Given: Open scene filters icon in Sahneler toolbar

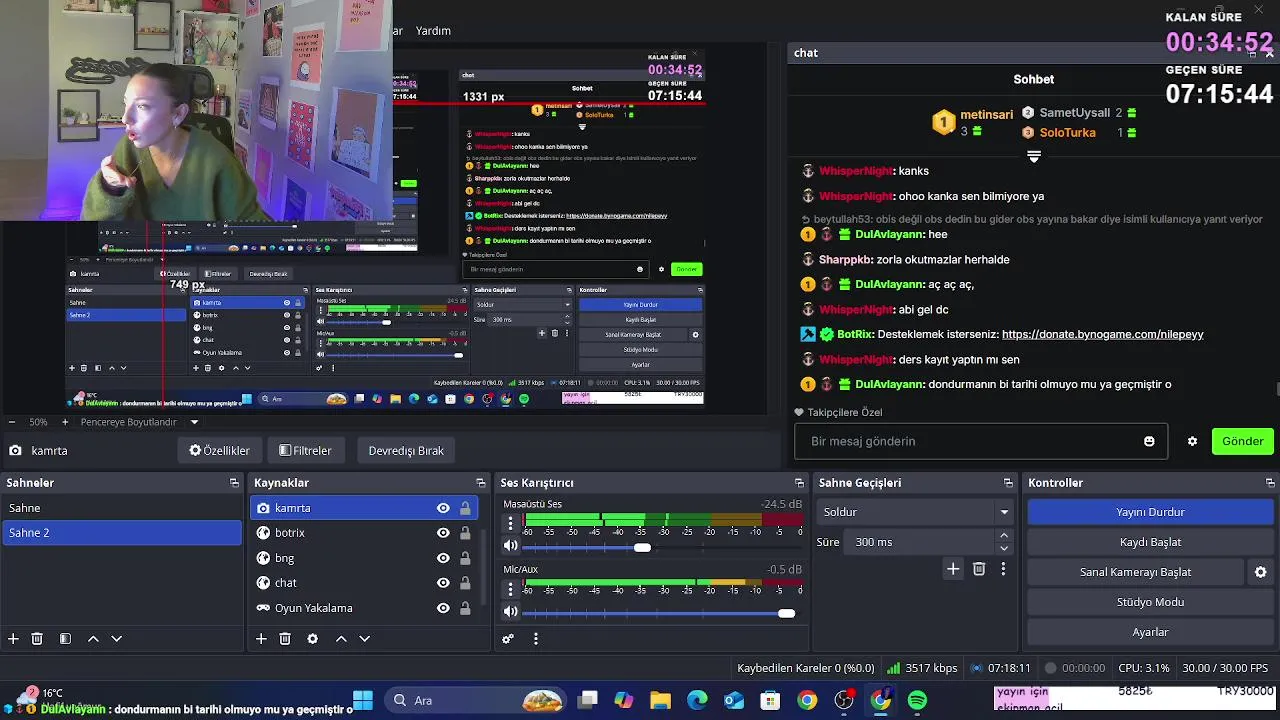Looking at the screenshot, I should point(65,639).
